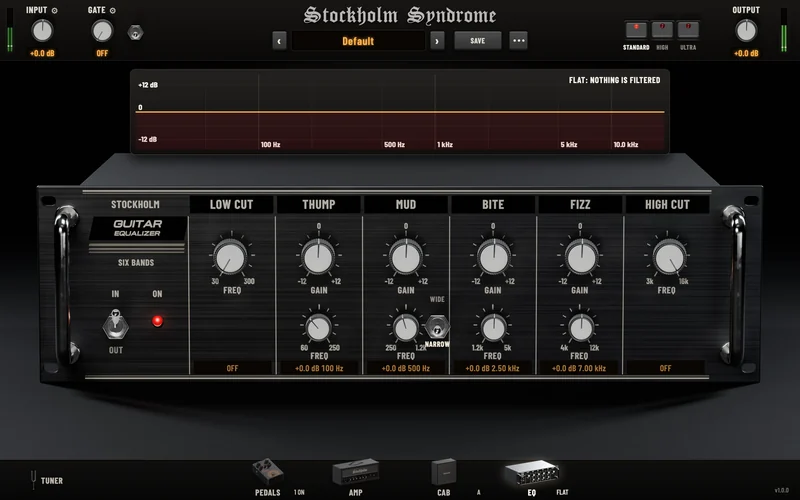The width and height of the screenshot is (800, 500).
Task: Open the Tuner fork icon
Action: pyautogui.click(x=34, y=480)
